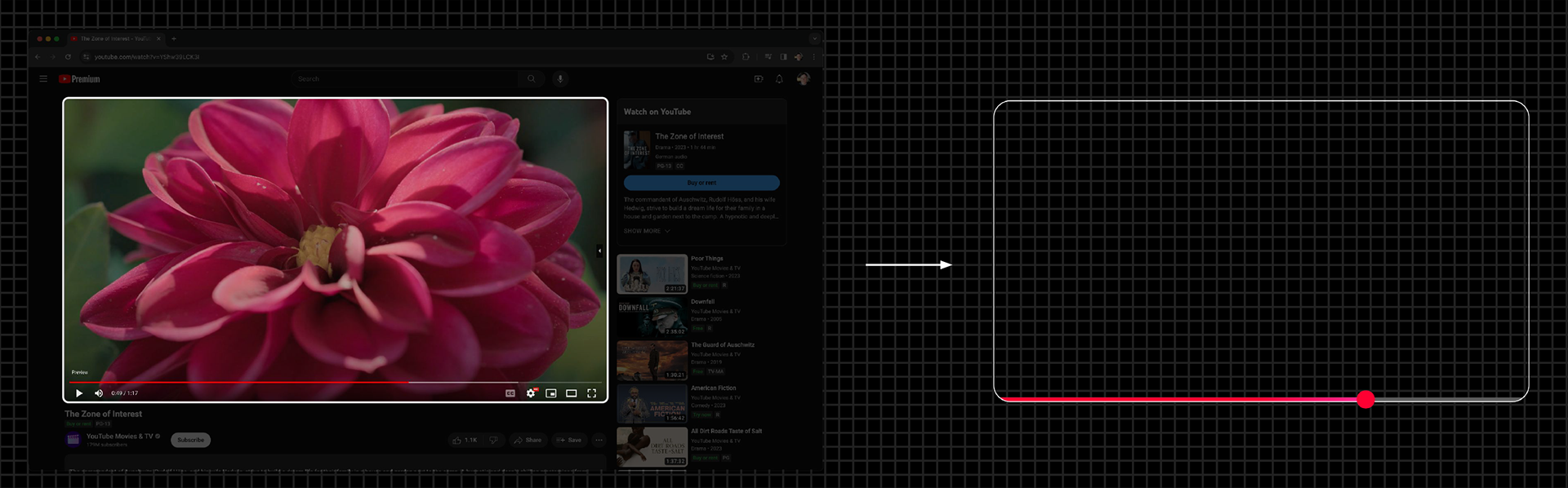
Task: Open the Chrome three-dot menu
Action: [x=813, y=57]
